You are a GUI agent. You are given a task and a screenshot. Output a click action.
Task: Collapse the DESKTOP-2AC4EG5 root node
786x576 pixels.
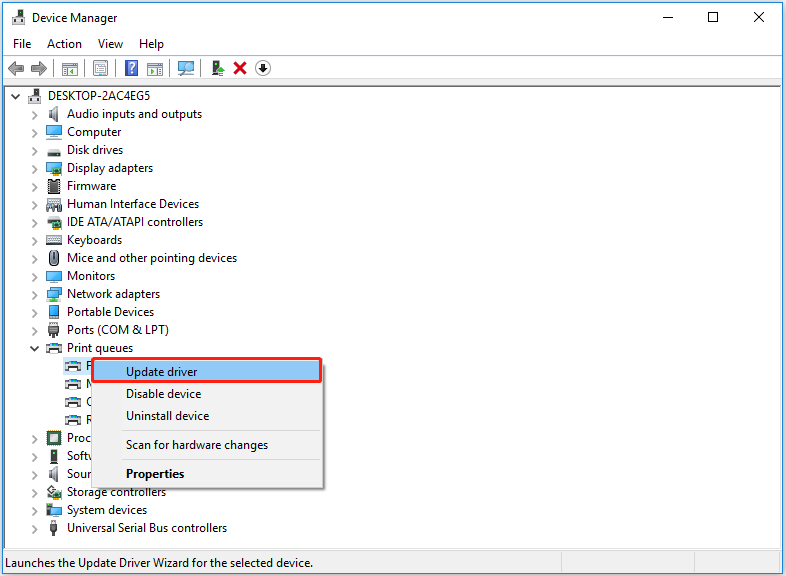pos(16,96)
